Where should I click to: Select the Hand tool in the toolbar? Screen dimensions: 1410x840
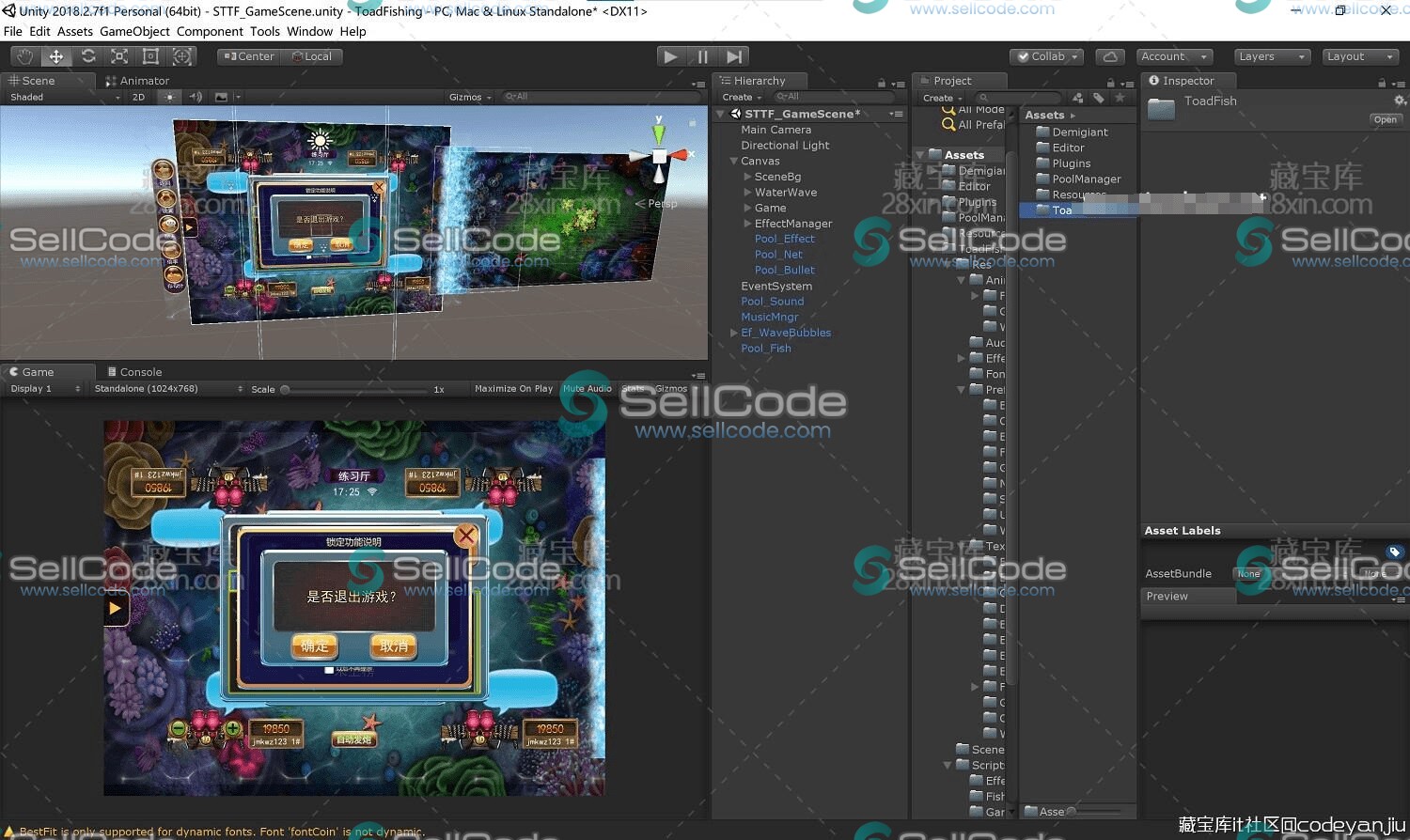[x=24, y=55]
